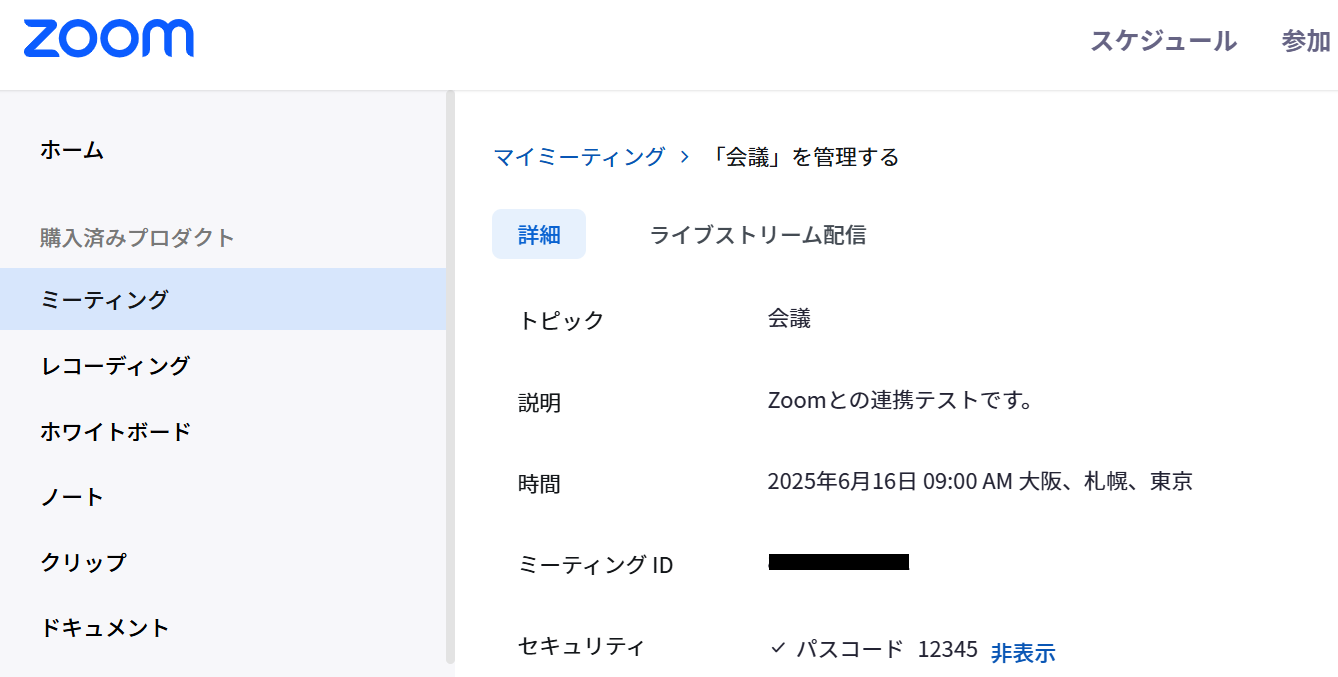Click the マイミーティング breadcrumb link
The width and height of the screenshot is (1338, 677).
coord(579,157)
